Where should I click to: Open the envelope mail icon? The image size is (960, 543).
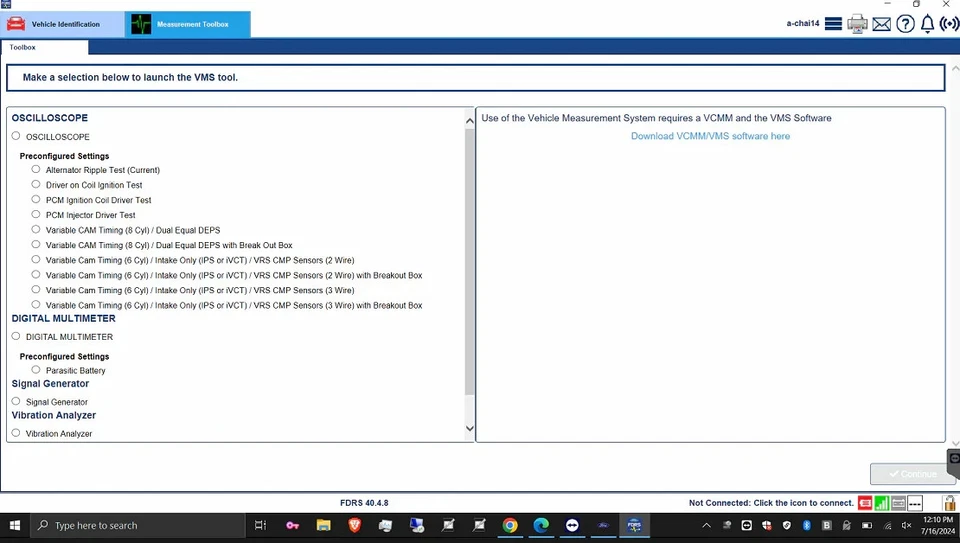click(881, 24)
